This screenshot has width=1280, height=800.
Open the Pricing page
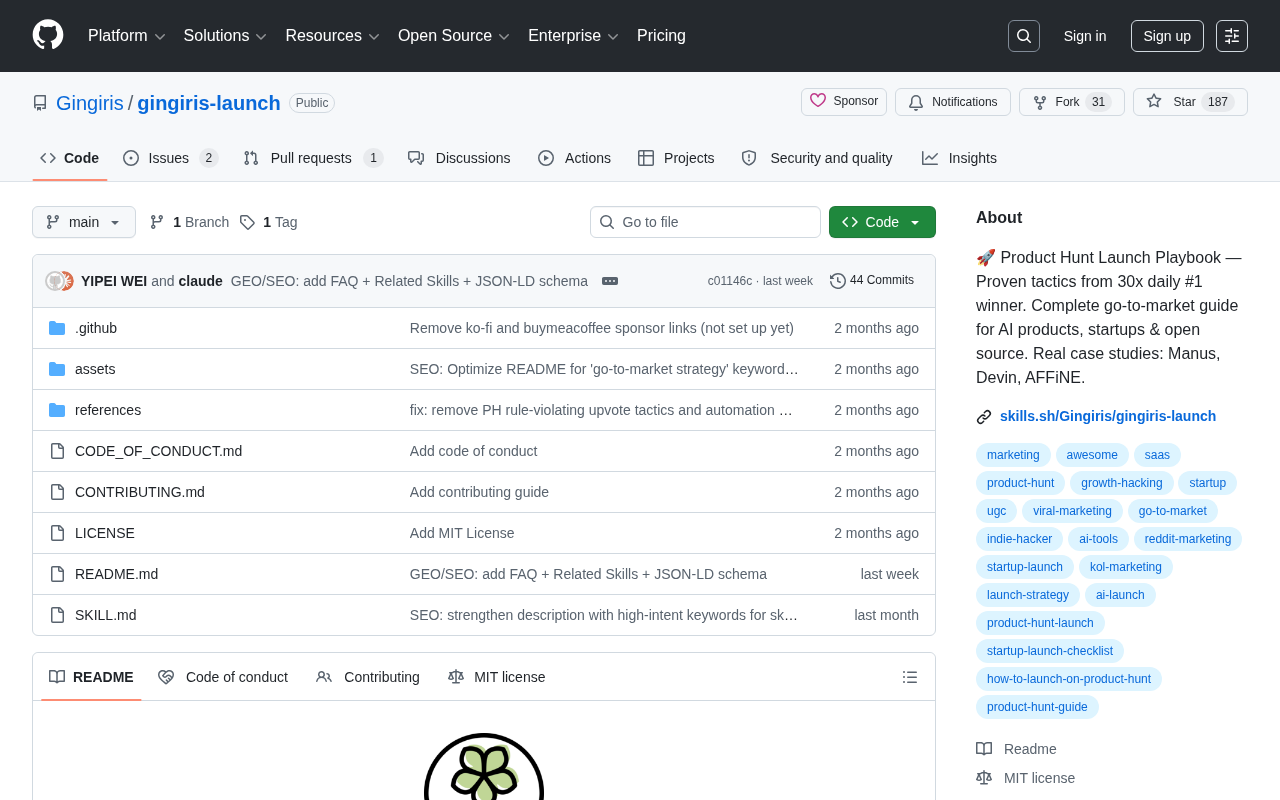(661, 36)
